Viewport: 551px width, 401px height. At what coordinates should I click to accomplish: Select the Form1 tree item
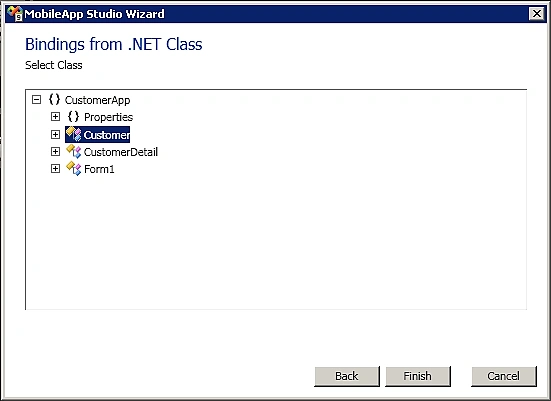(99, 169)
